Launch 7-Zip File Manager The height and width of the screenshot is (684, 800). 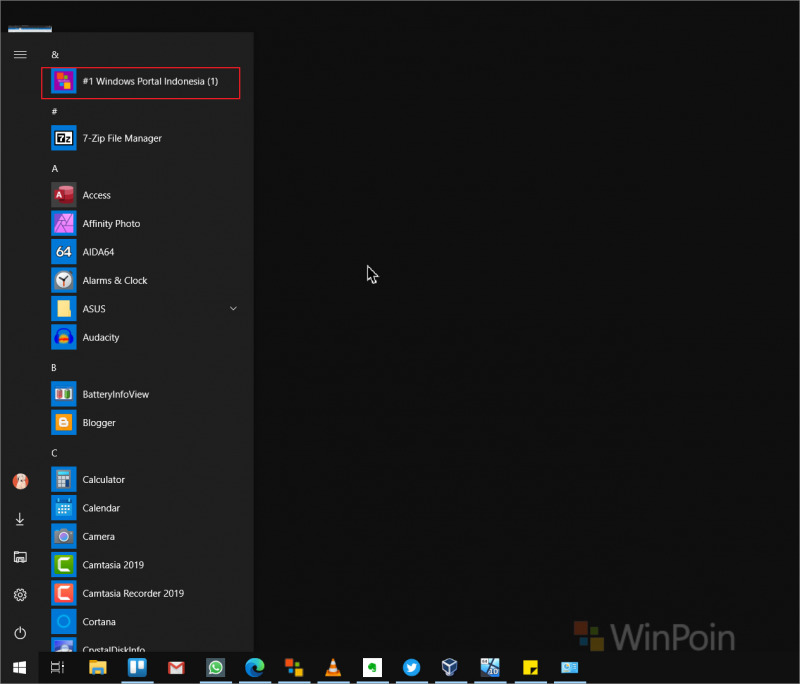tap(144, 138)
